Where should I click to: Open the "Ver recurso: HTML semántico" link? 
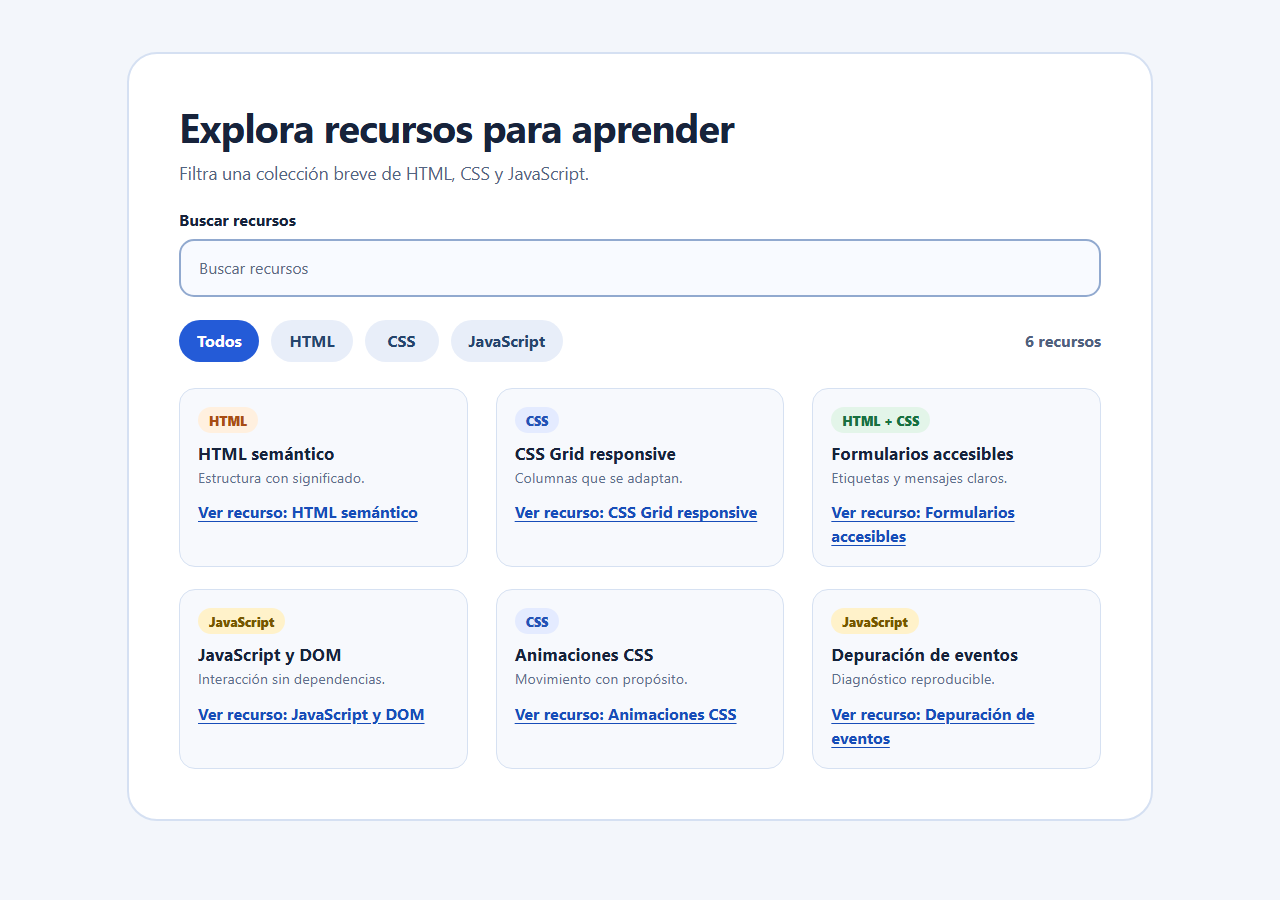click(x=308, y=513)
